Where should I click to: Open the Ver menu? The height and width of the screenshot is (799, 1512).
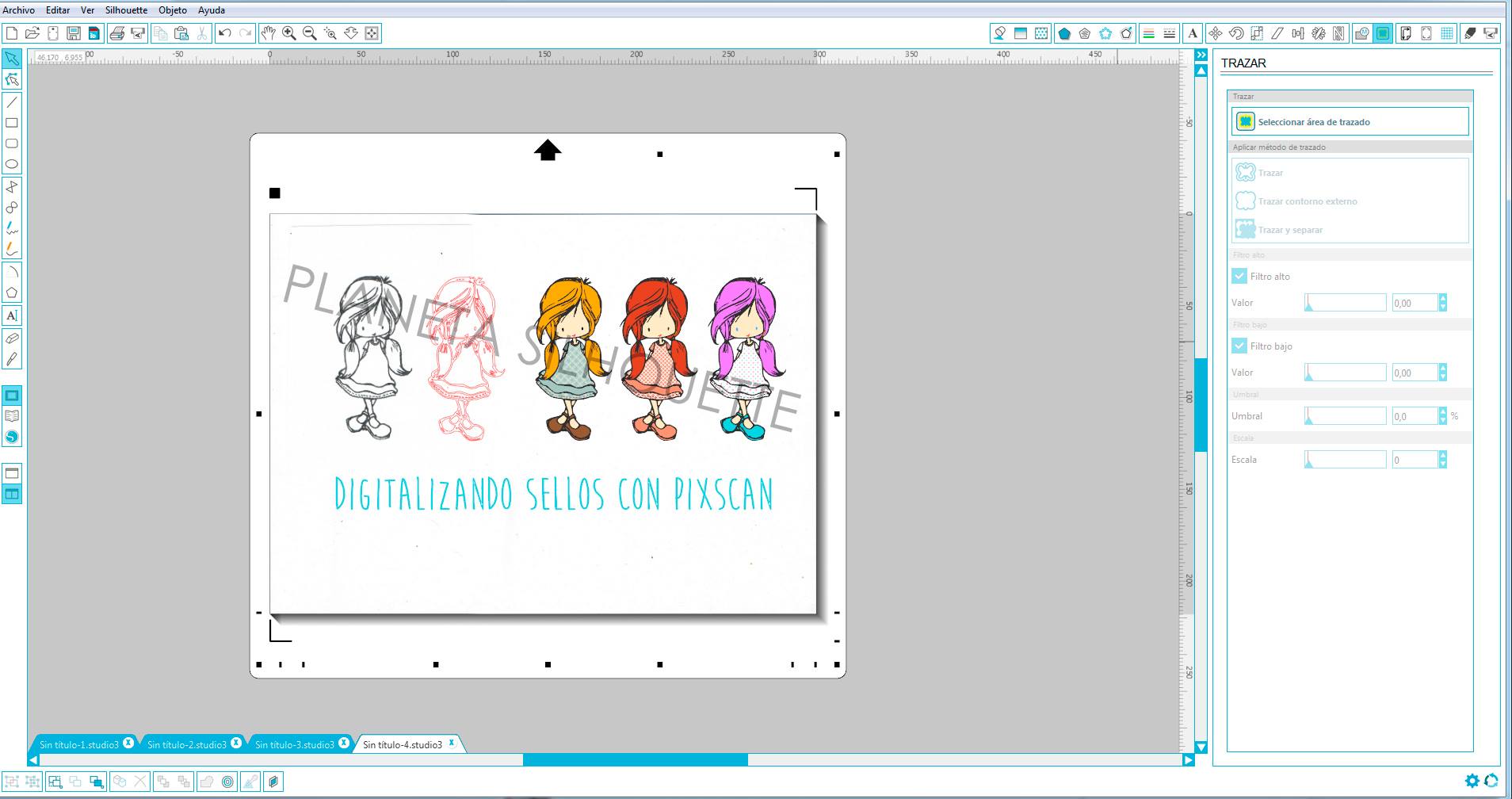pyautogui.click(x=87, y=10)
